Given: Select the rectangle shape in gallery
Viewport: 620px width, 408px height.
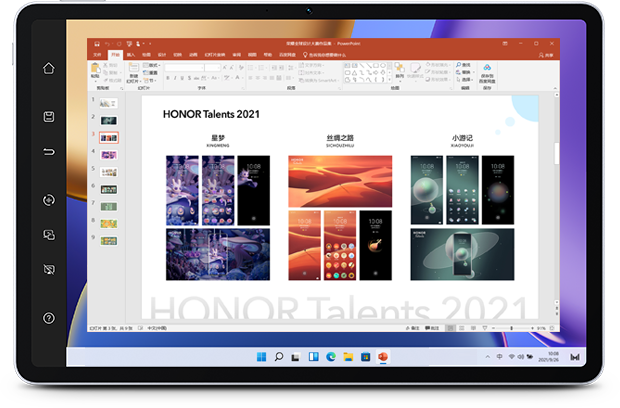Looking at the screenshot, I should point(376,66).
